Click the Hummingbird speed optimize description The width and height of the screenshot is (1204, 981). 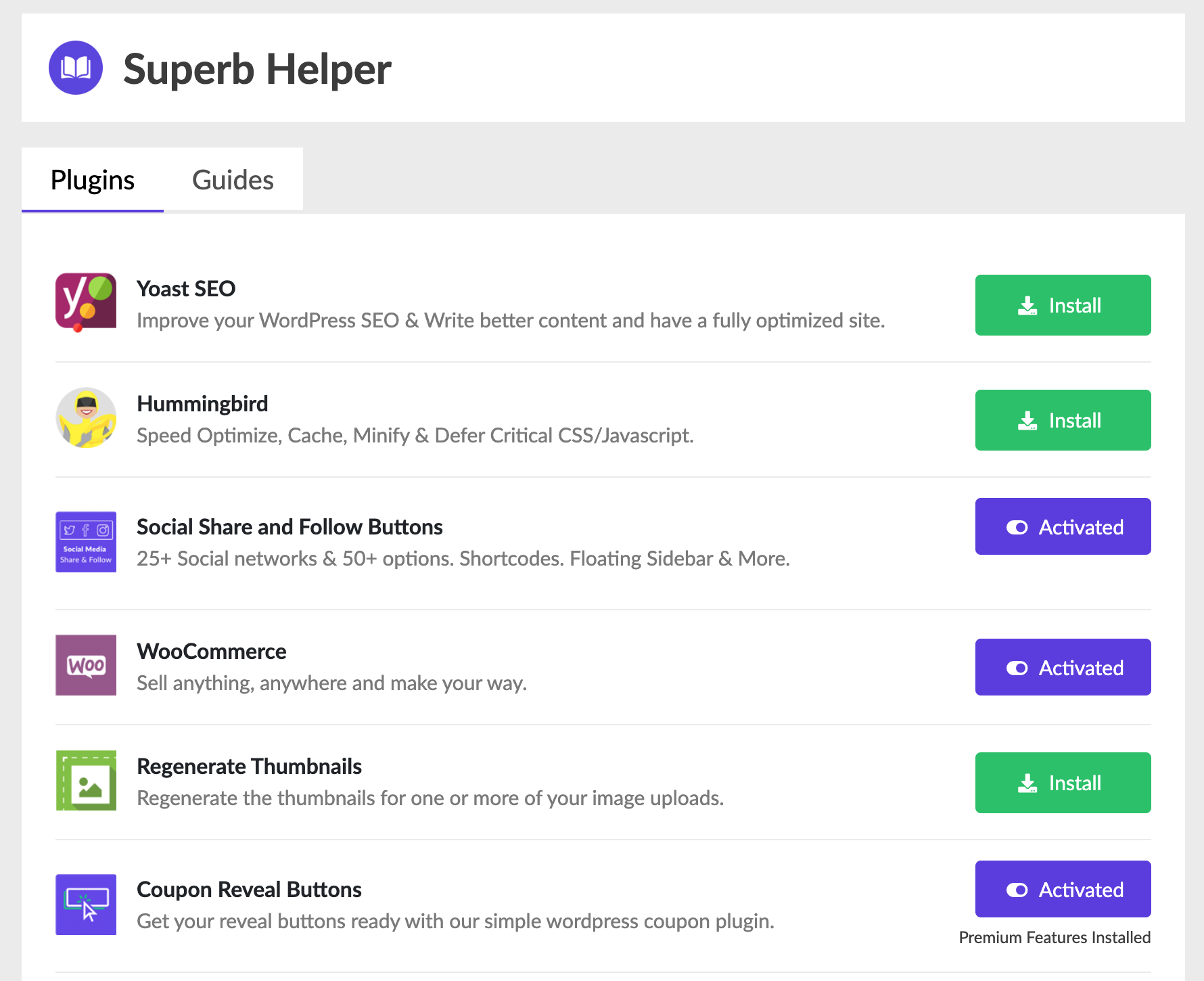[x=415, y=436]
